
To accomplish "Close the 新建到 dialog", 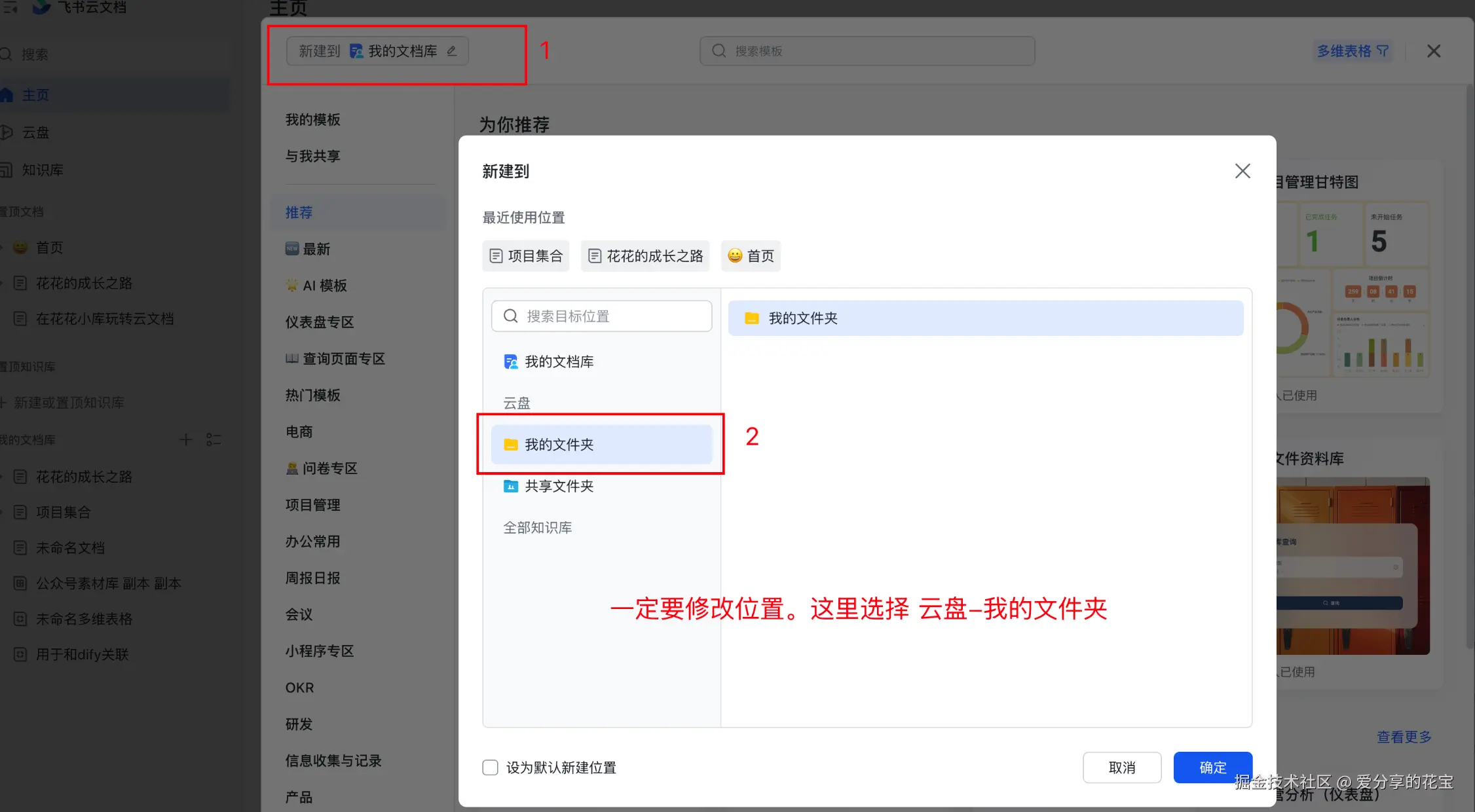I will coord(1242,171).
